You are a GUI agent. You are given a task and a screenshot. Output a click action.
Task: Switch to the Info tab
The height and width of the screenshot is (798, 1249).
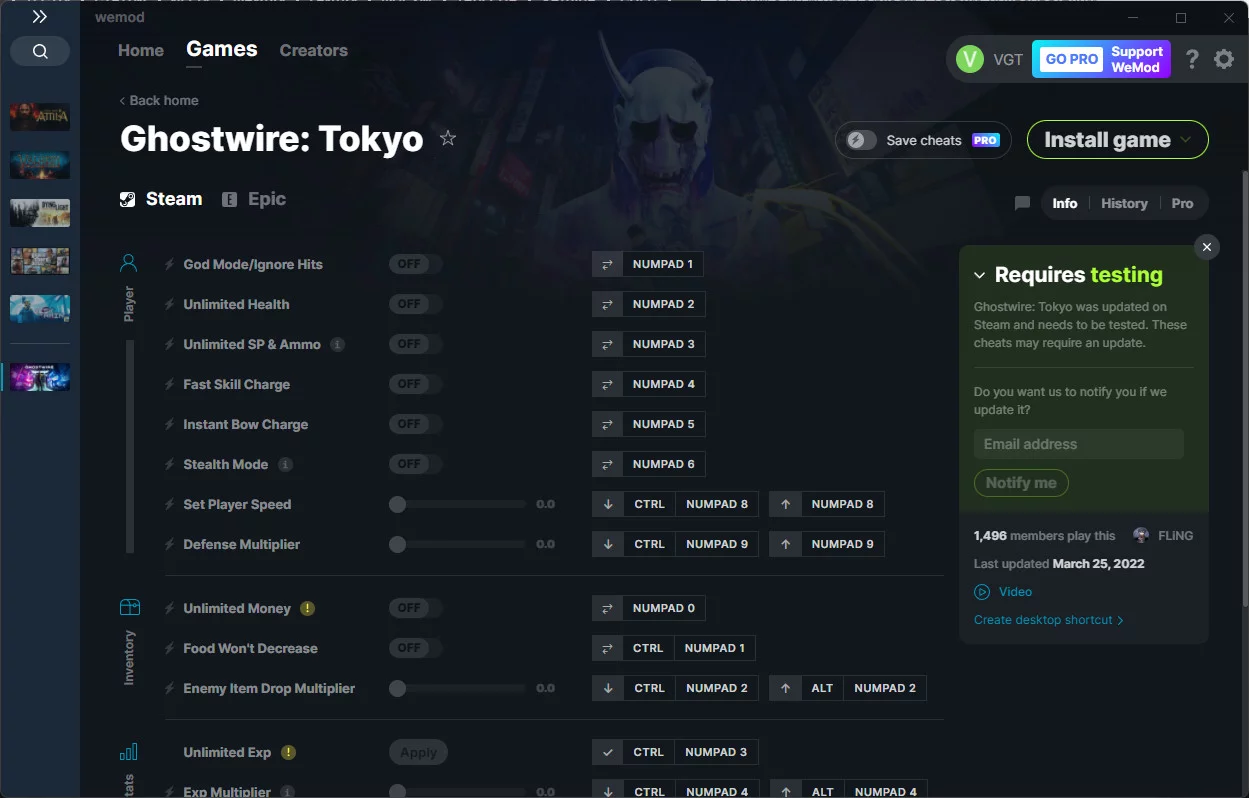(1065, 203)
